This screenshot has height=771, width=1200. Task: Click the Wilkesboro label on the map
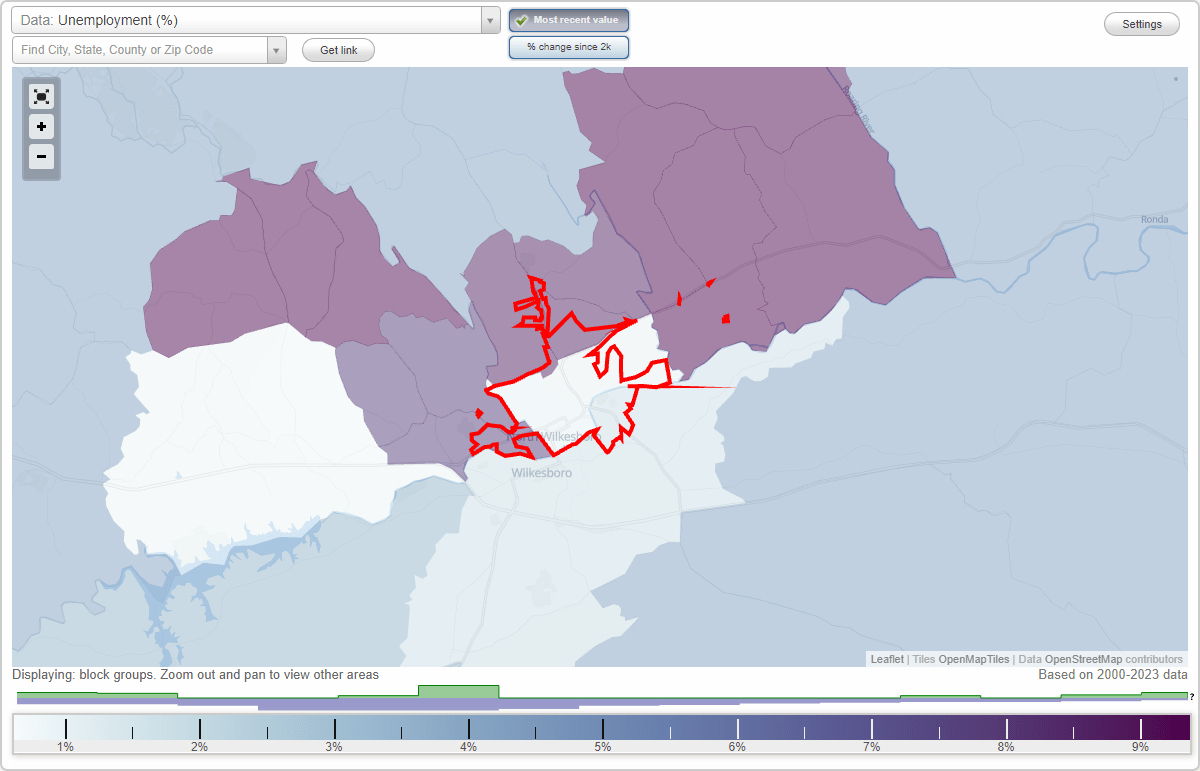pyautogui.click(x=541, y=472)
